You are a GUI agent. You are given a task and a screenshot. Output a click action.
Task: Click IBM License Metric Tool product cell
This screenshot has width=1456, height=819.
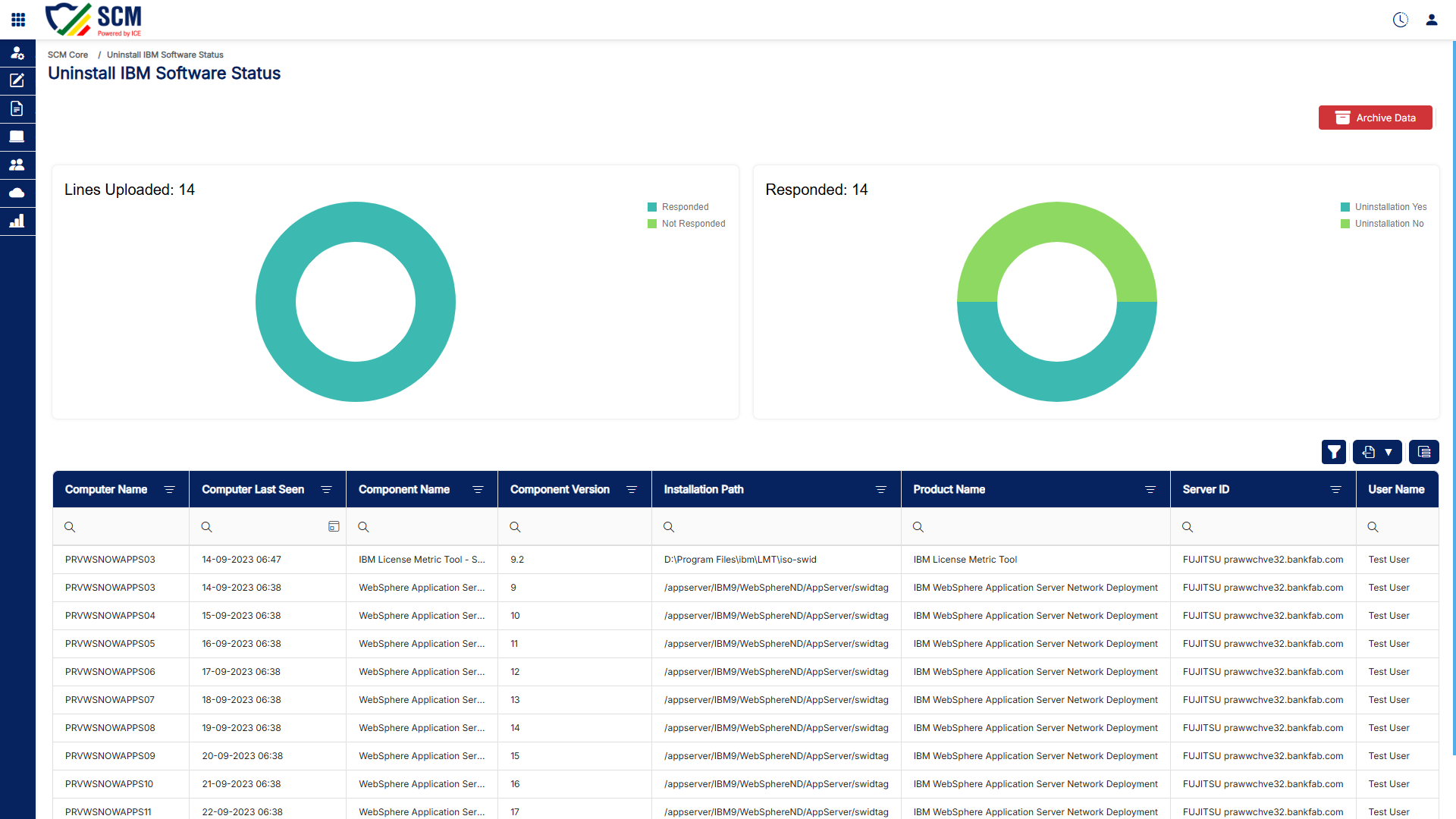(1036, 560)
